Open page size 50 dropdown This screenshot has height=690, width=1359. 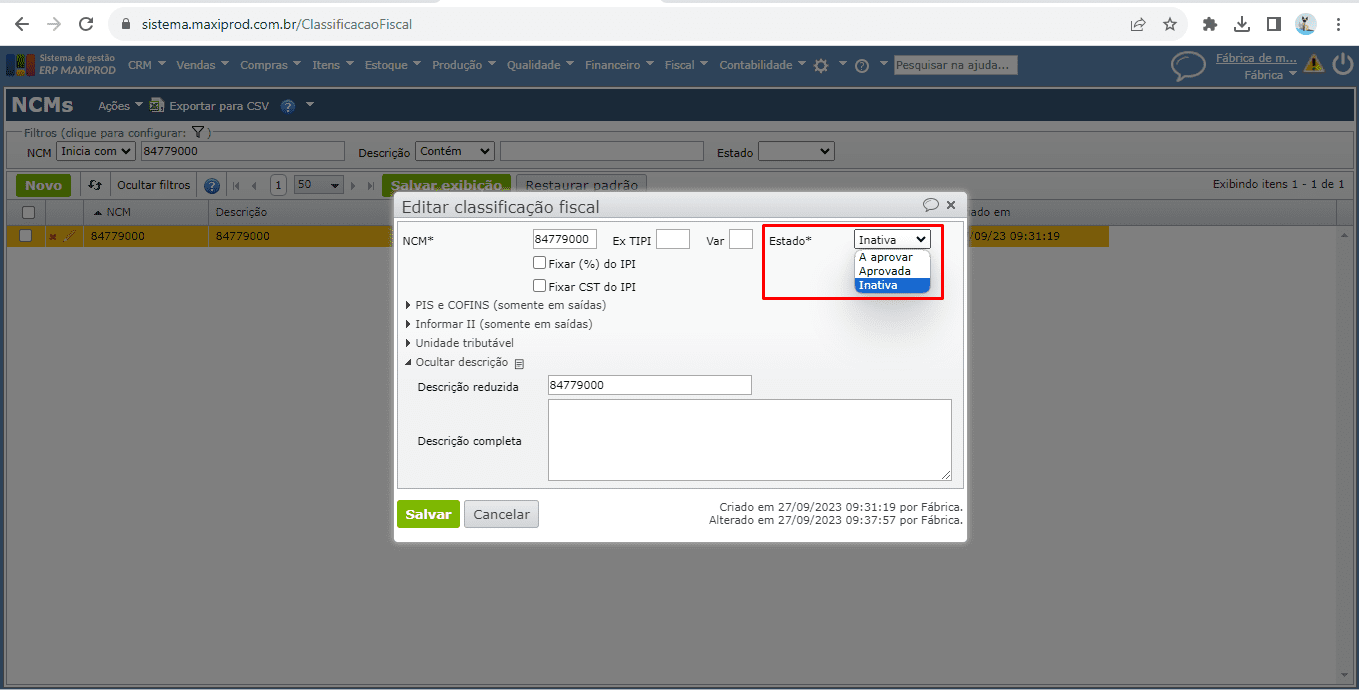click(318, 185)
